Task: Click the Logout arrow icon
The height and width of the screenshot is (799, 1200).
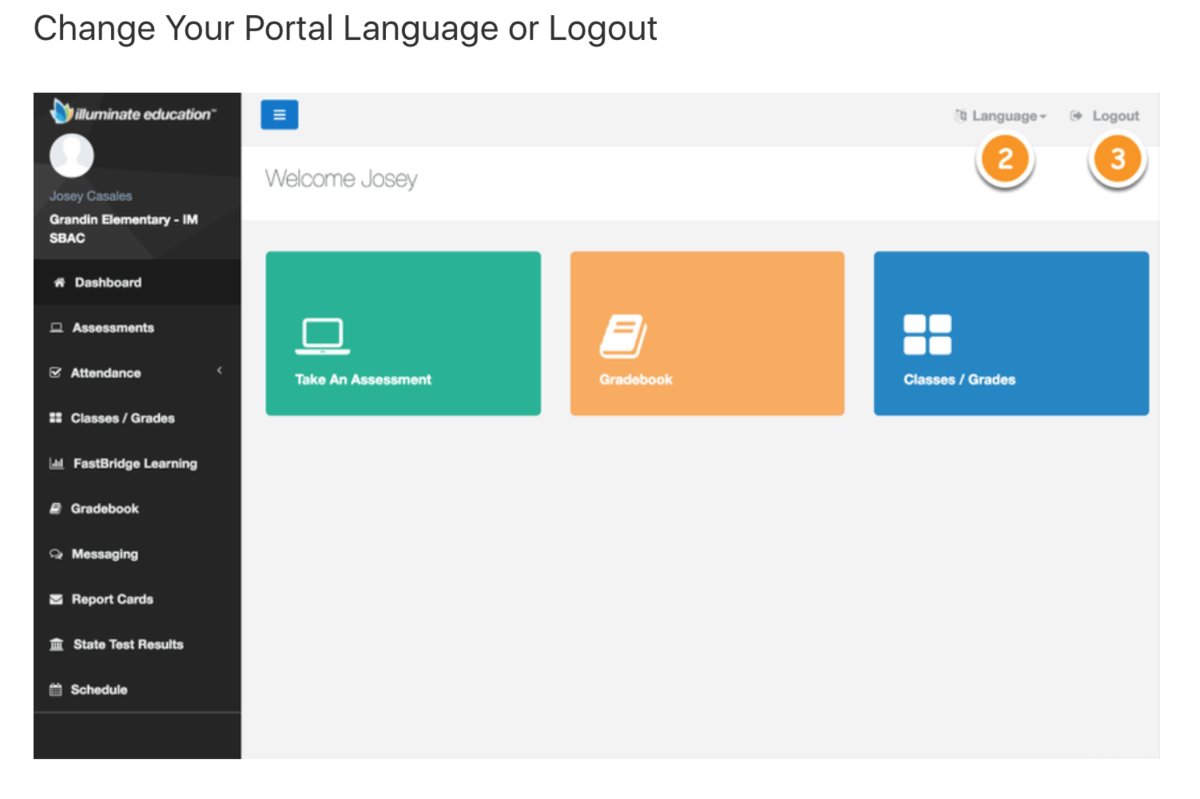Action: pos(1076,116)
